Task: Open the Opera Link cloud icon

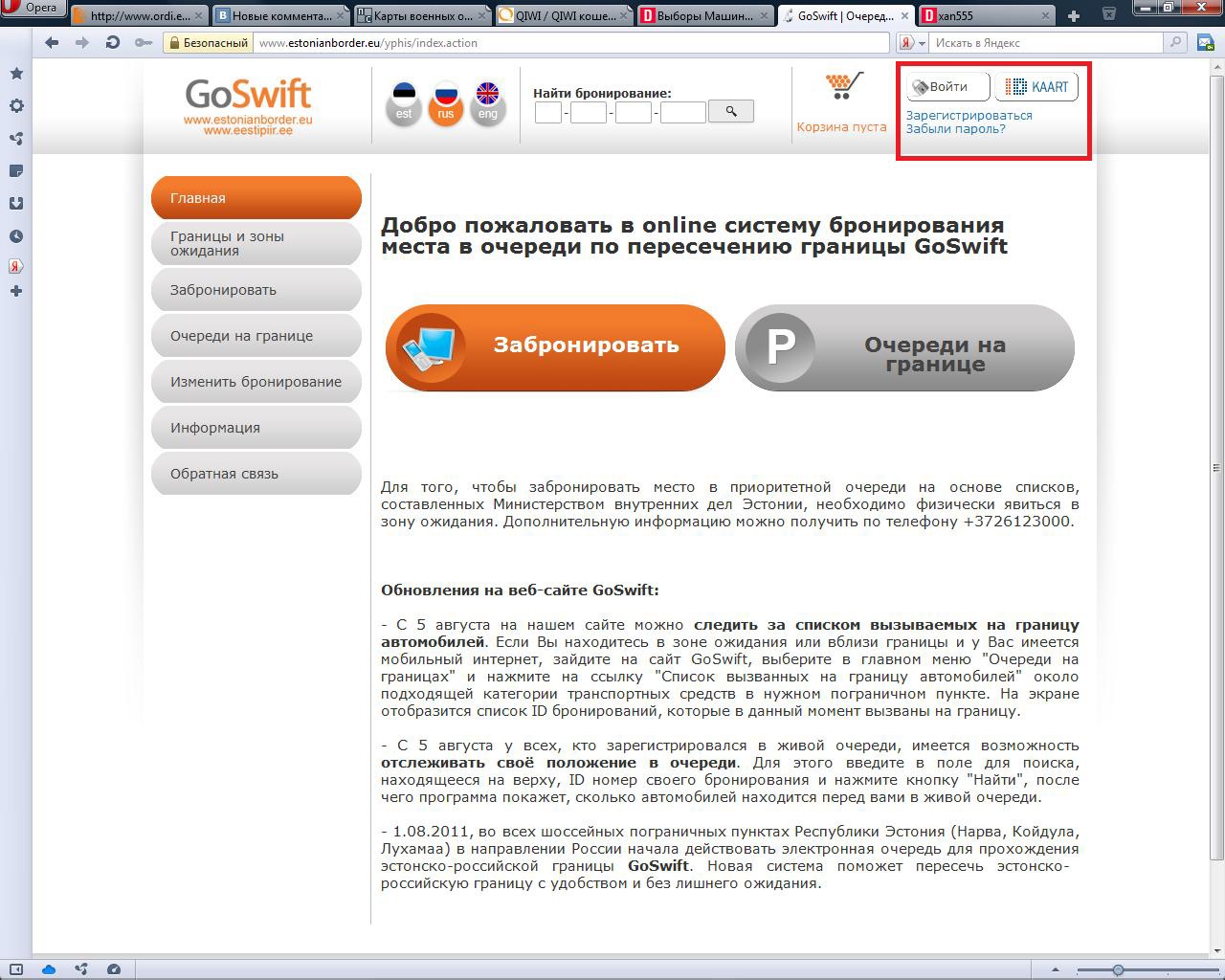Action: click(x=49, y=969)
